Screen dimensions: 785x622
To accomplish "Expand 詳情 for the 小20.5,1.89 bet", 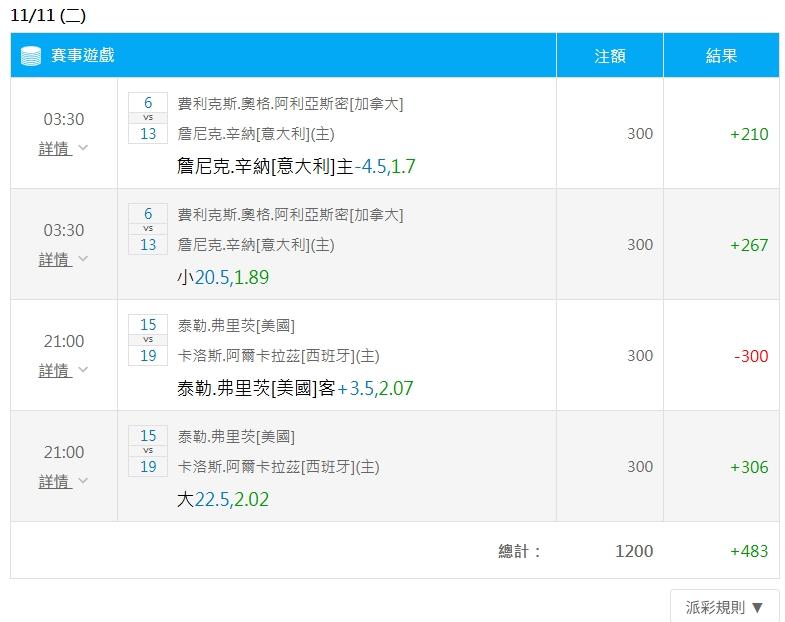I will point(63,259).
